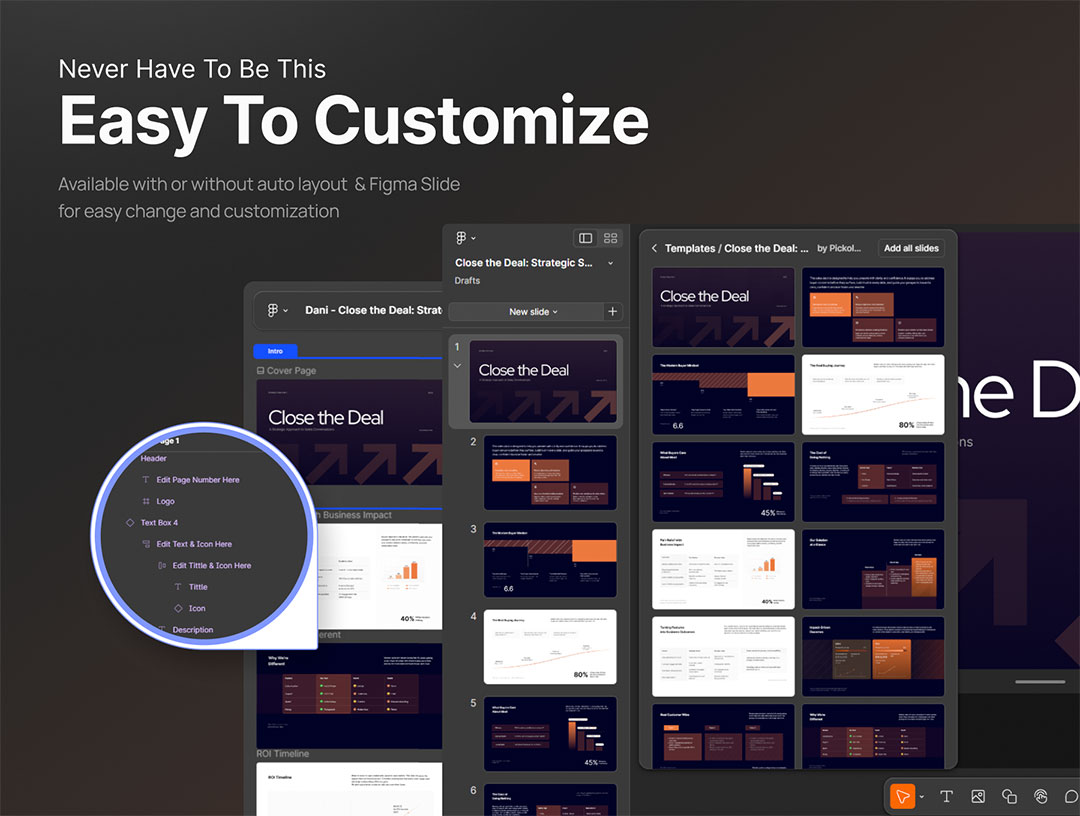Open Figma main menu in slides panel
This screenshot has height=816, width=1080.
[x=465, y=238]
